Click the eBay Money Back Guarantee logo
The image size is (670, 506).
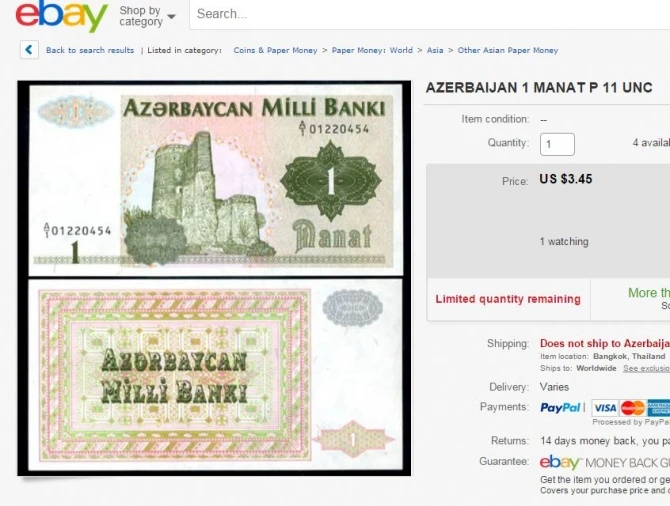point(605,462)
